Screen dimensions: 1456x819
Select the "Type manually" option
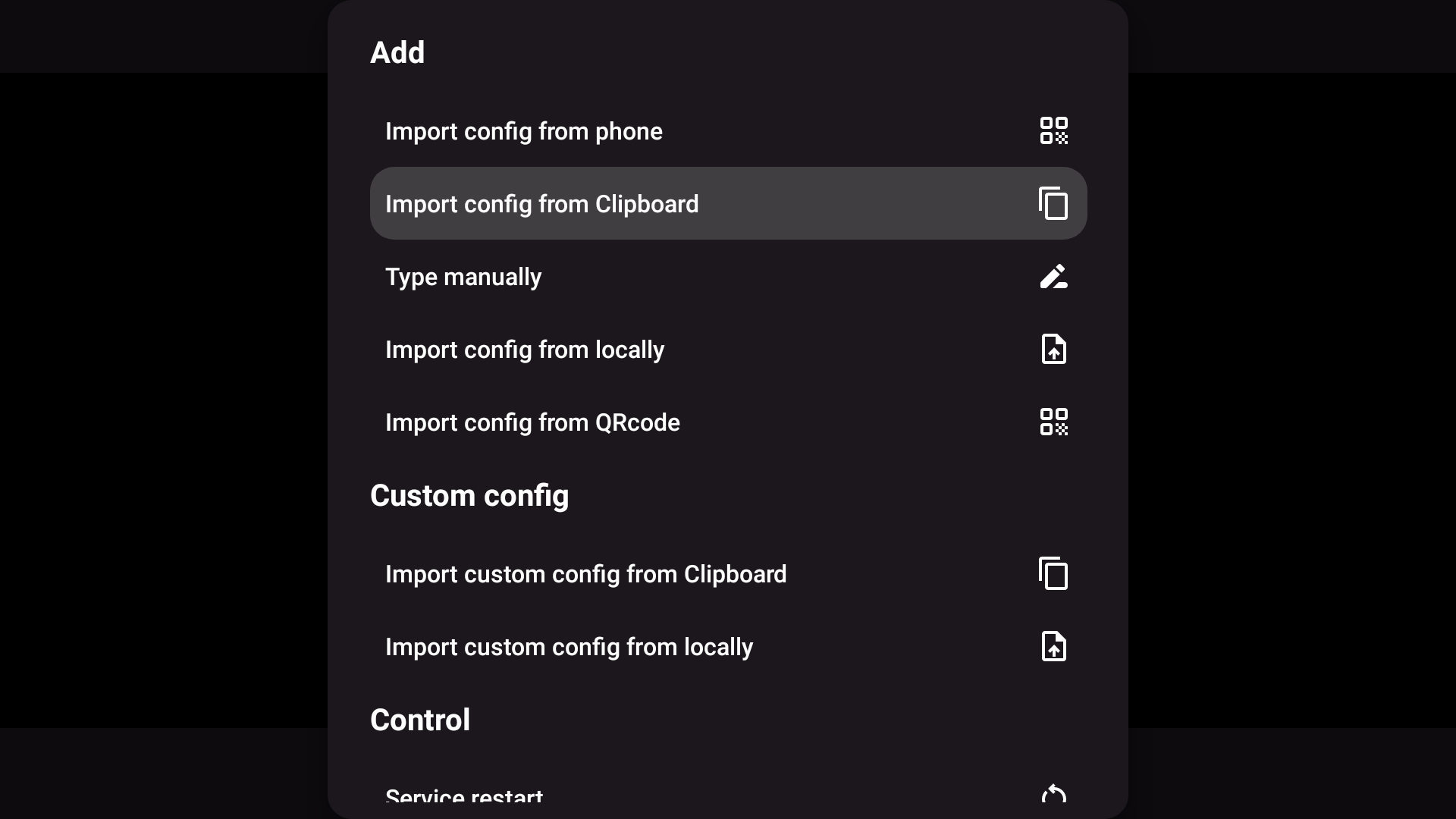[x=463, y=277]
